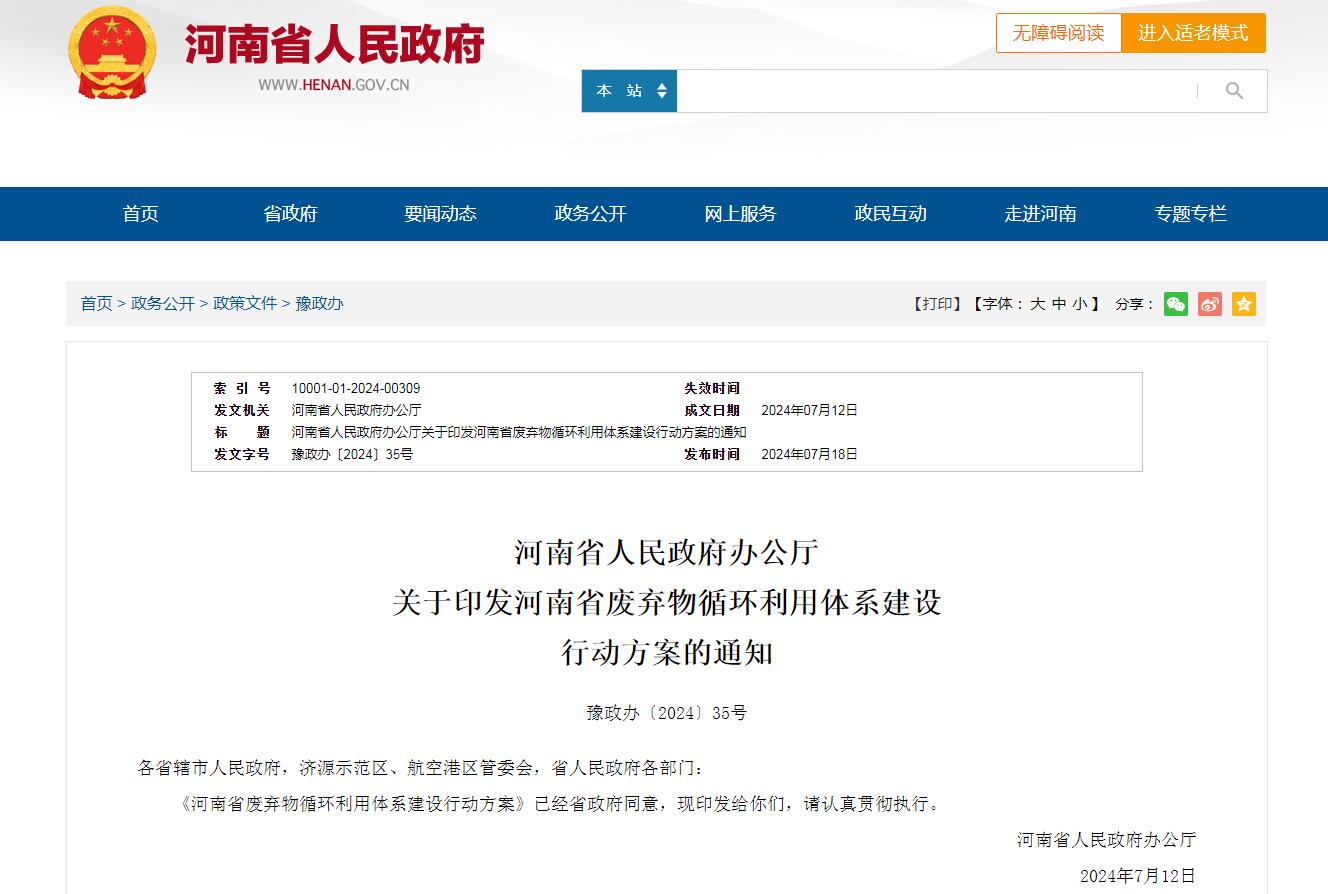Click the yellow star favorite icon
Screen dimensions: 1328x894
[1243, 304]
